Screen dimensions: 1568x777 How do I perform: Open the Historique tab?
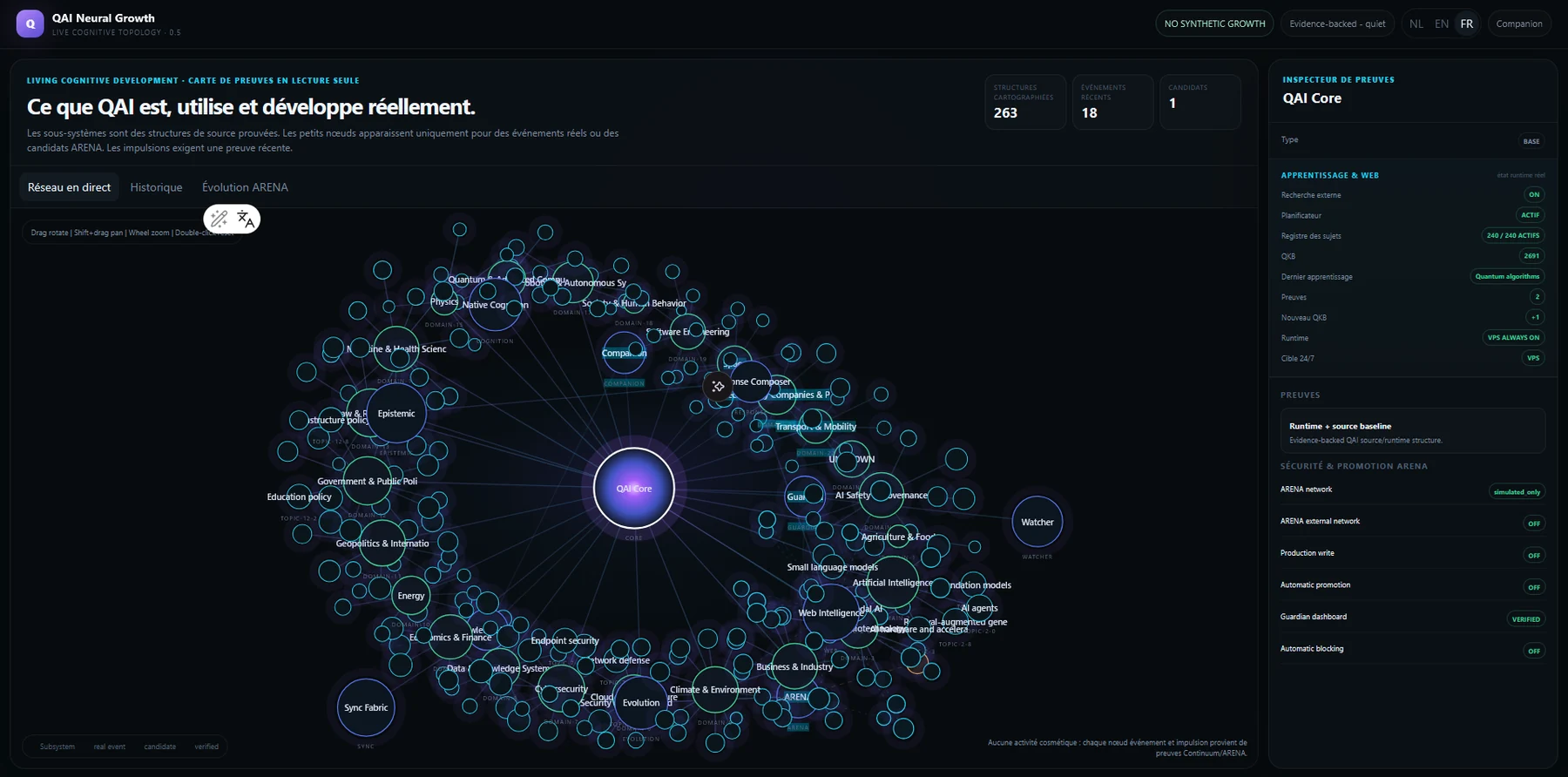[156, 187]
